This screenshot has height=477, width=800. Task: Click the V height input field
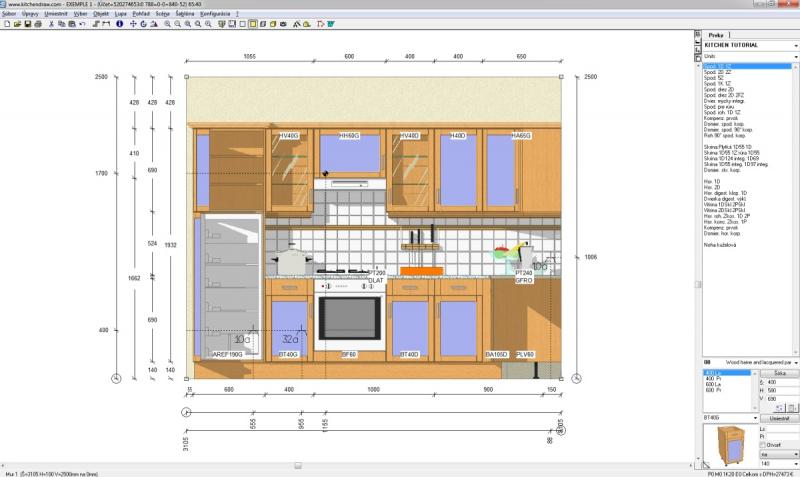pyautogui.click(x=778, y=397)
